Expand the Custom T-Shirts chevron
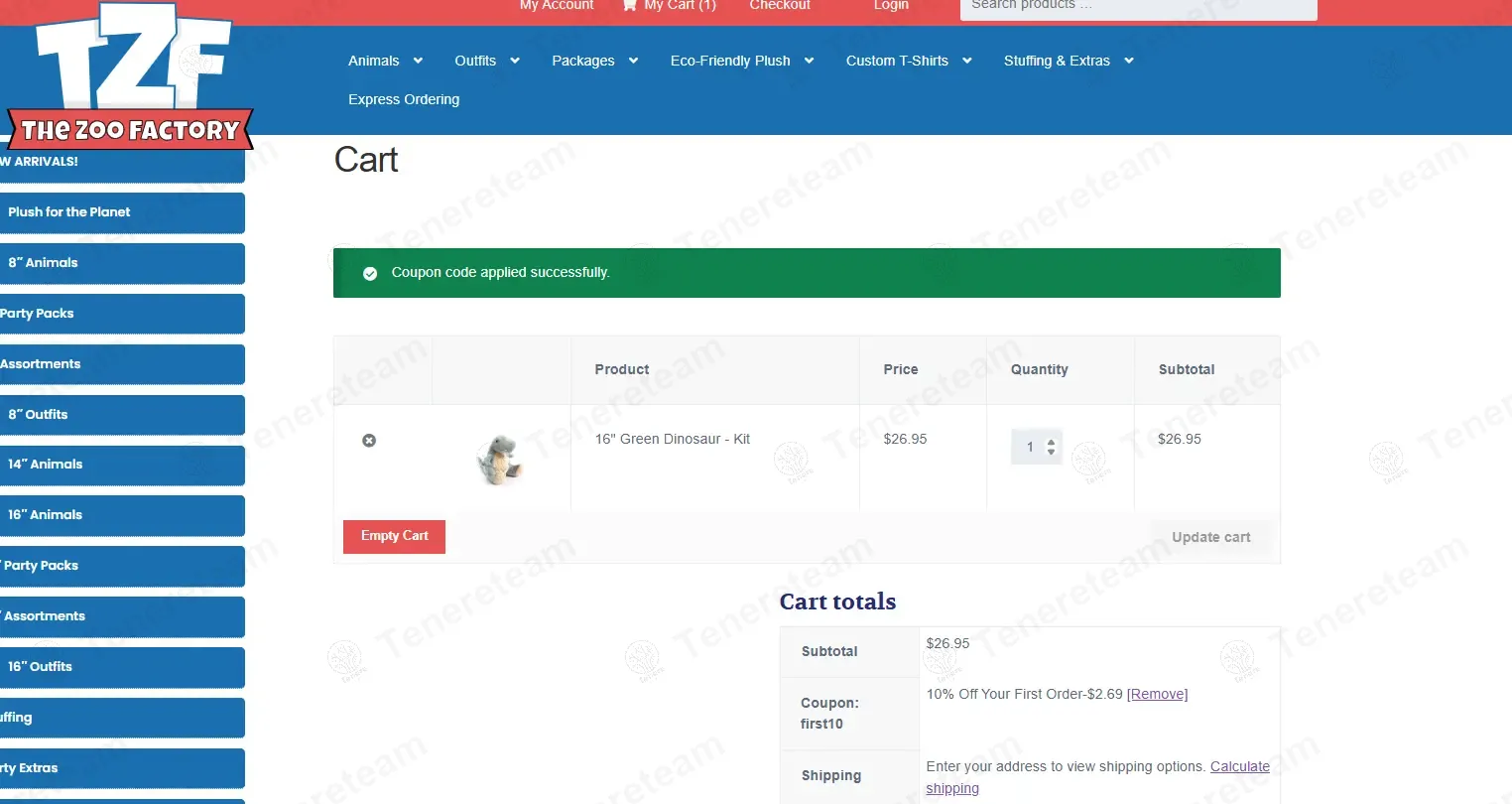Image resolution: width=1512 pixels, height=804 pixels. [966, 61]
